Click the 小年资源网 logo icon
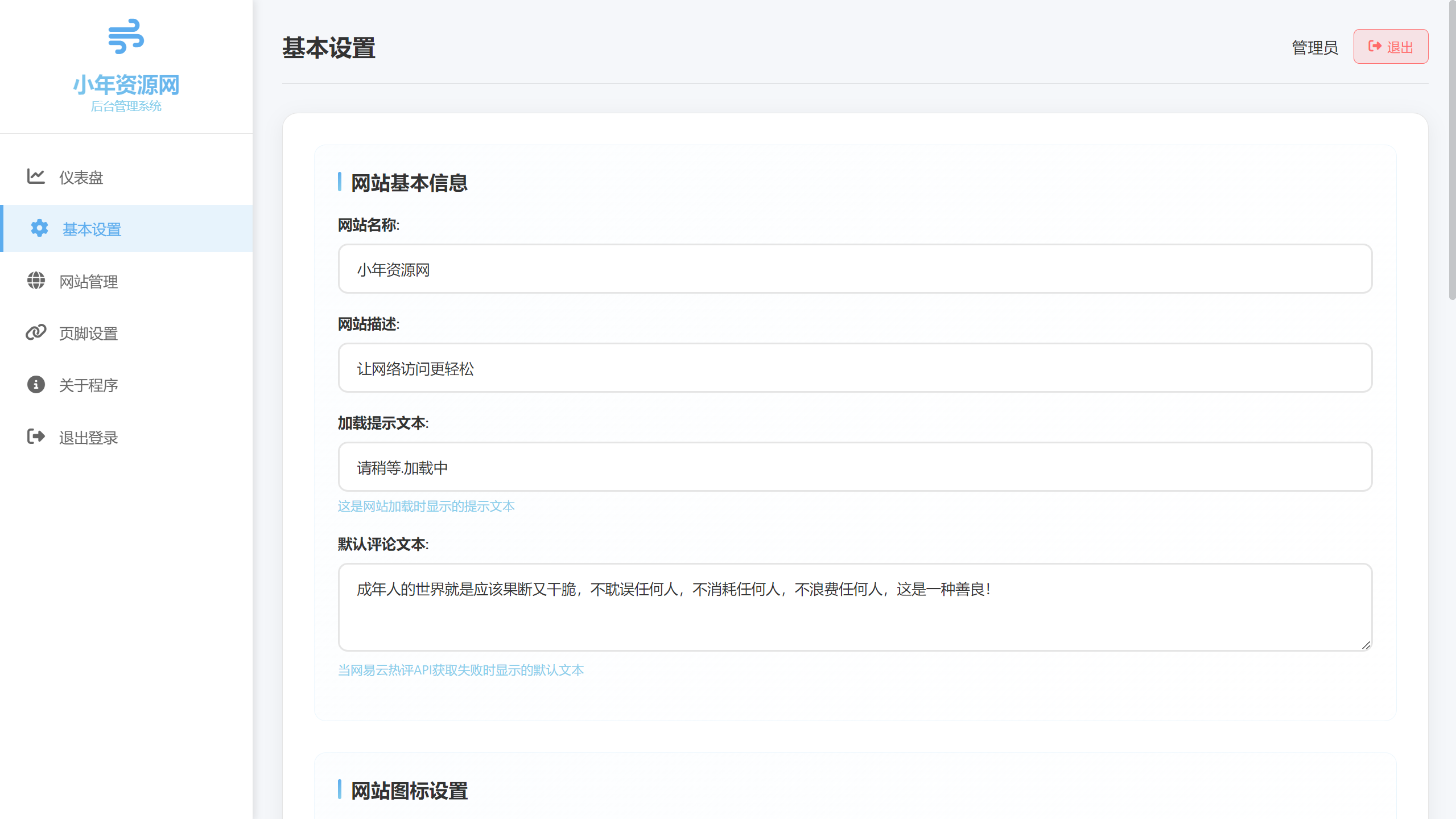 click(125, 36)
